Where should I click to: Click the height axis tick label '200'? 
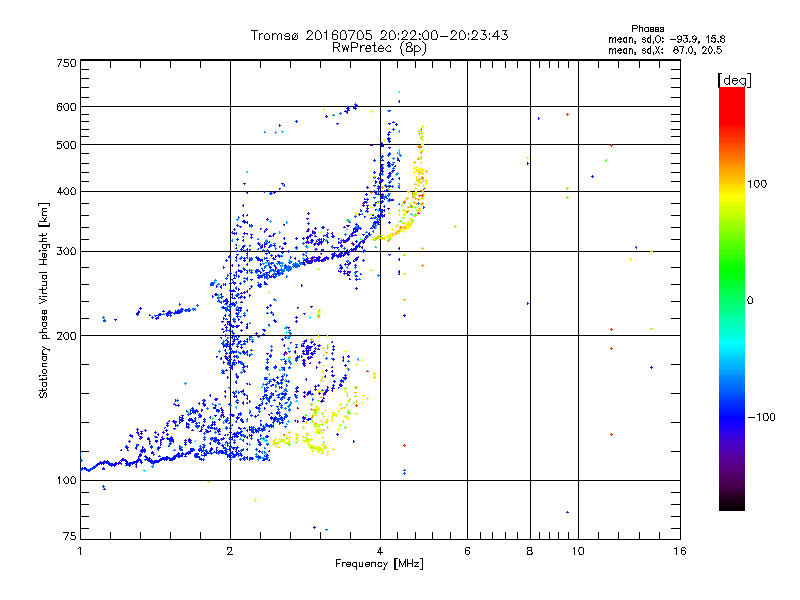[x=66, y=336]
